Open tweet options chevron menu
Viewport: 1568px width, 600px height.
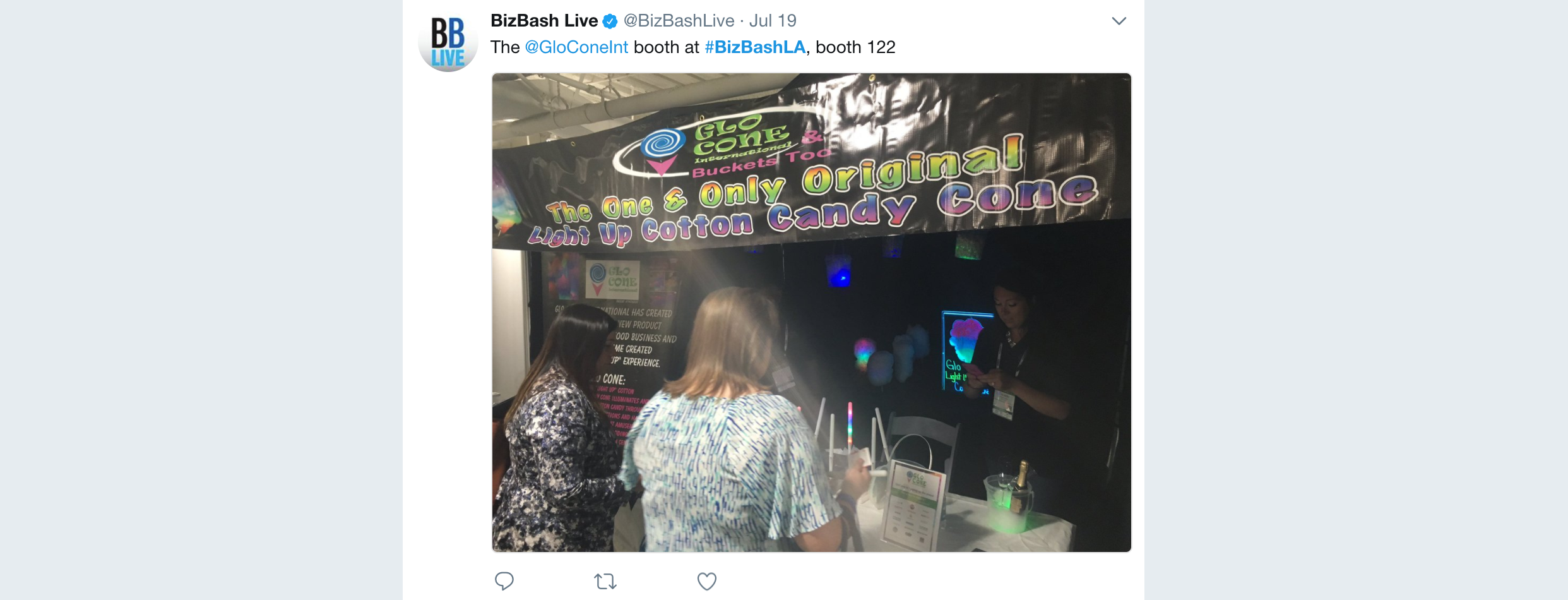(1119, 21)
